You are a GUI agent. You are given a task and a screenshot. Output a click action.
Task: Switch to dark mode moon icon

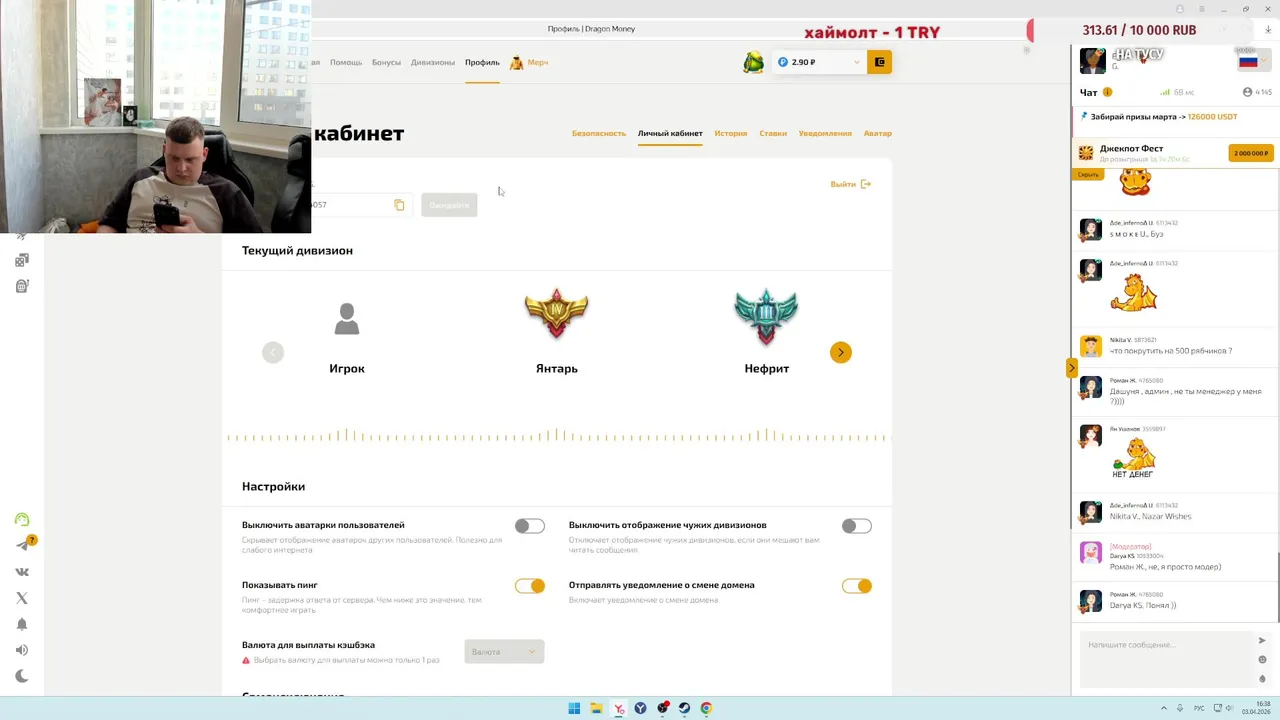point(22,676)
